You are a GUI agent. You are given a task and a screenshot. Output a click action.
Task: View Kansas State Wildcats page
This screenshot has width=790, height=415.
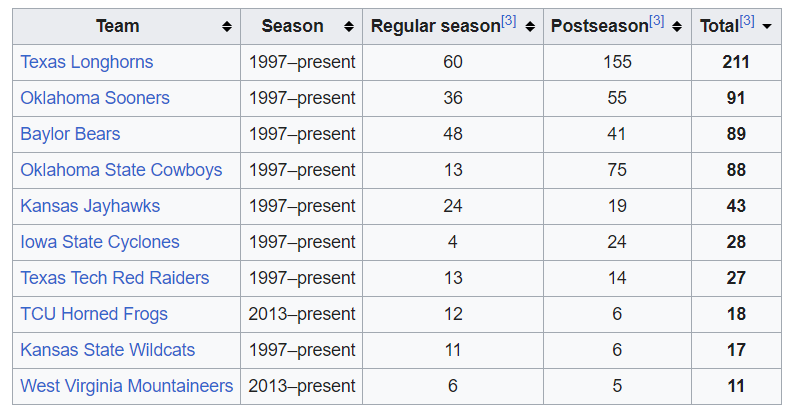coord(108,350)
